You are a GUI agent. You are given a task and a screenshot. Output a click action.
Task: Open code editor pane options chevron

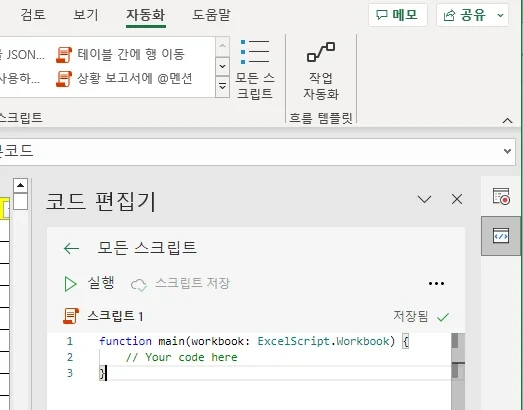point(425,199)
